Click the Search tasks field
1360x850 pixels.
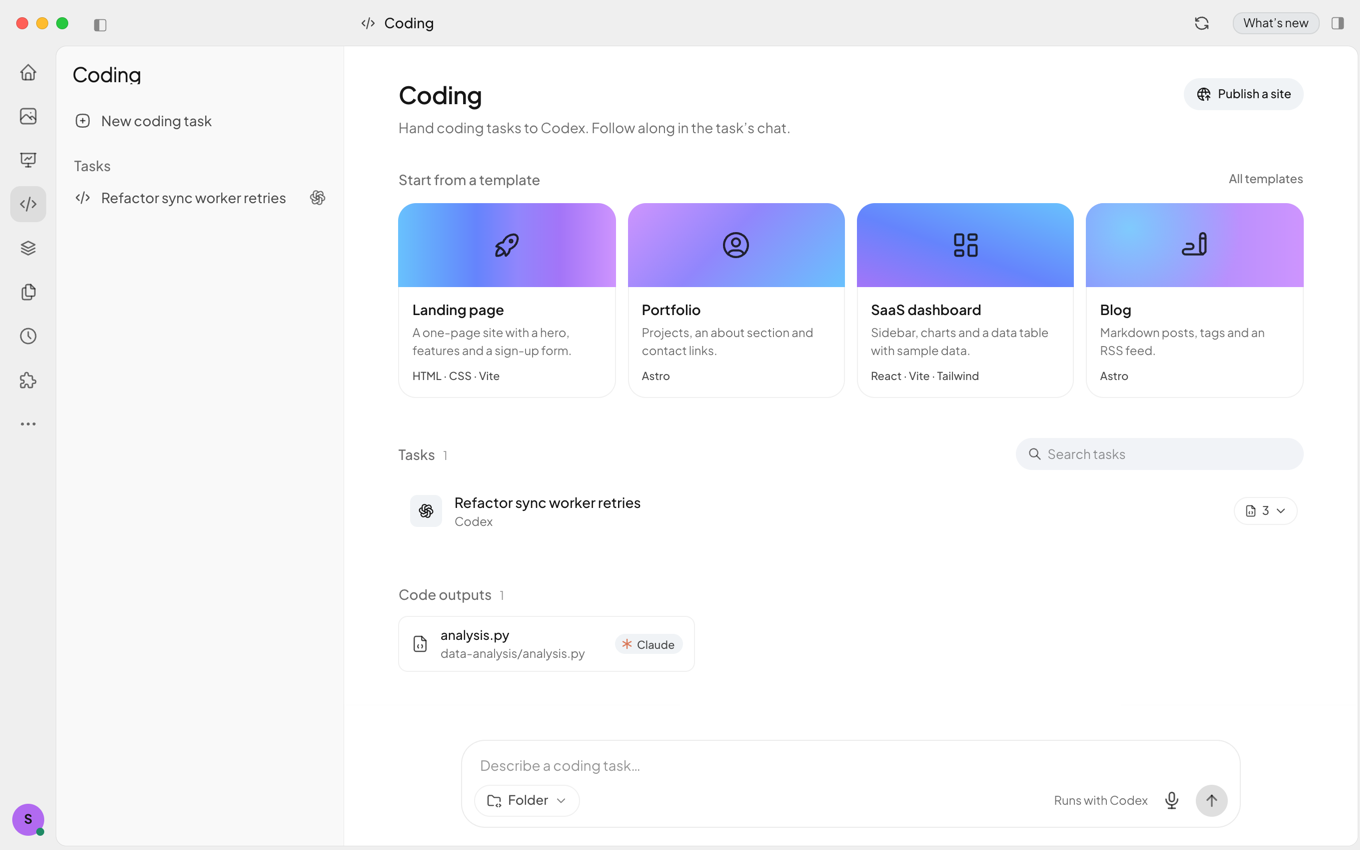click(x=1160, y=454)
